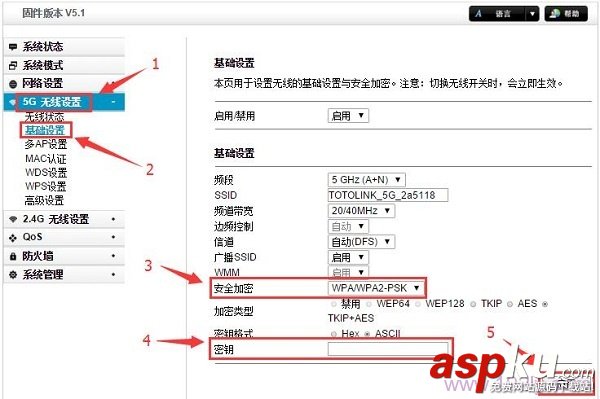Select the TKIP radio button

click(x=473, y=304)
